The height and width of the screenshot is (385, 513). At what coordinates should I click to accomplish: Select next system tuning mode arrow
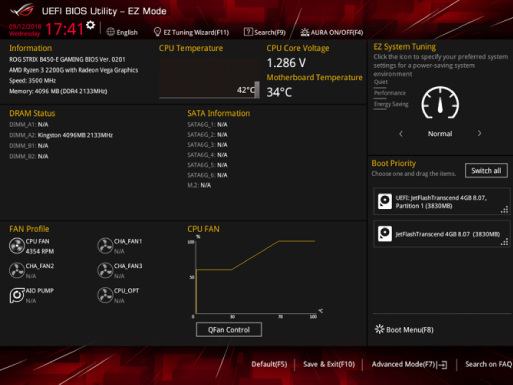[479, 133]
